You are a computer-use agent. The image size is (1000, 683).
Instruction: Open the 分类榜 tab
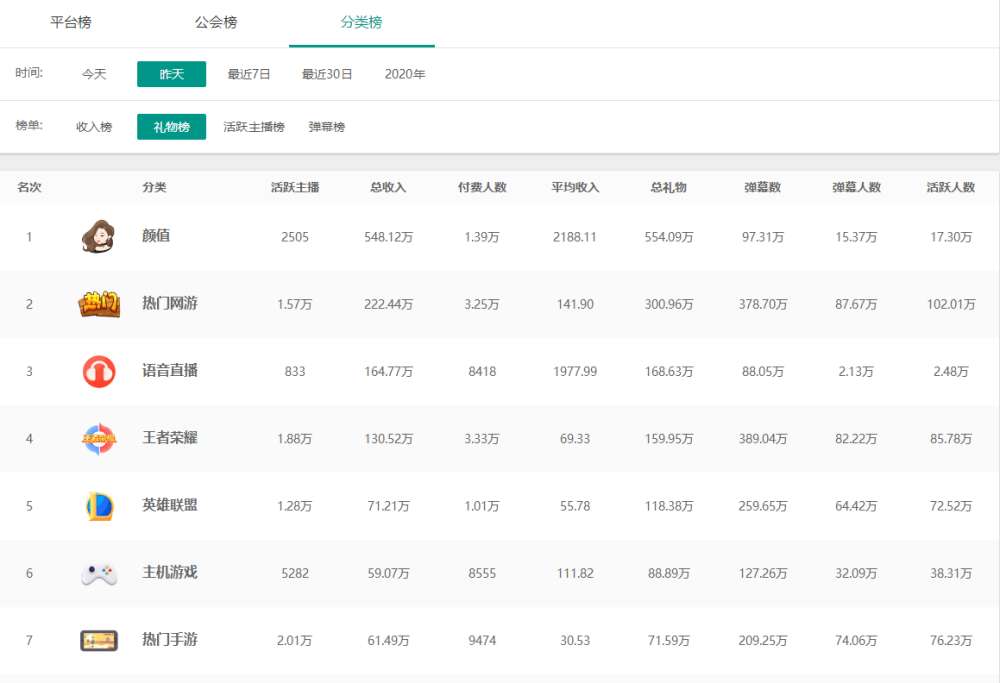pyautogui.click(x=362, y=22)
